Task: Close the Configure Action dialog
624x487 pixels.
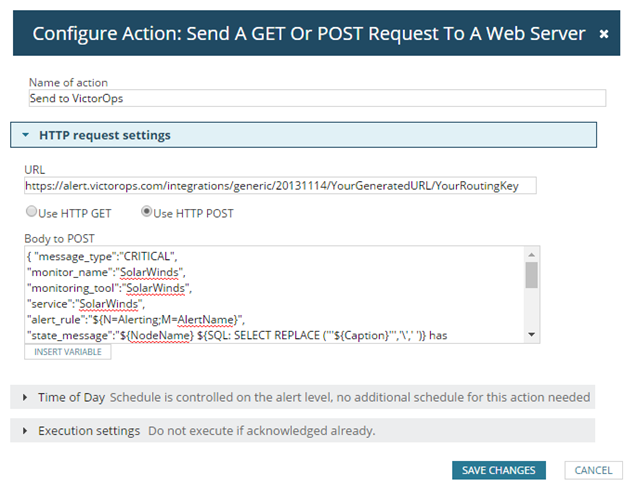Action: tap(603, 33)
